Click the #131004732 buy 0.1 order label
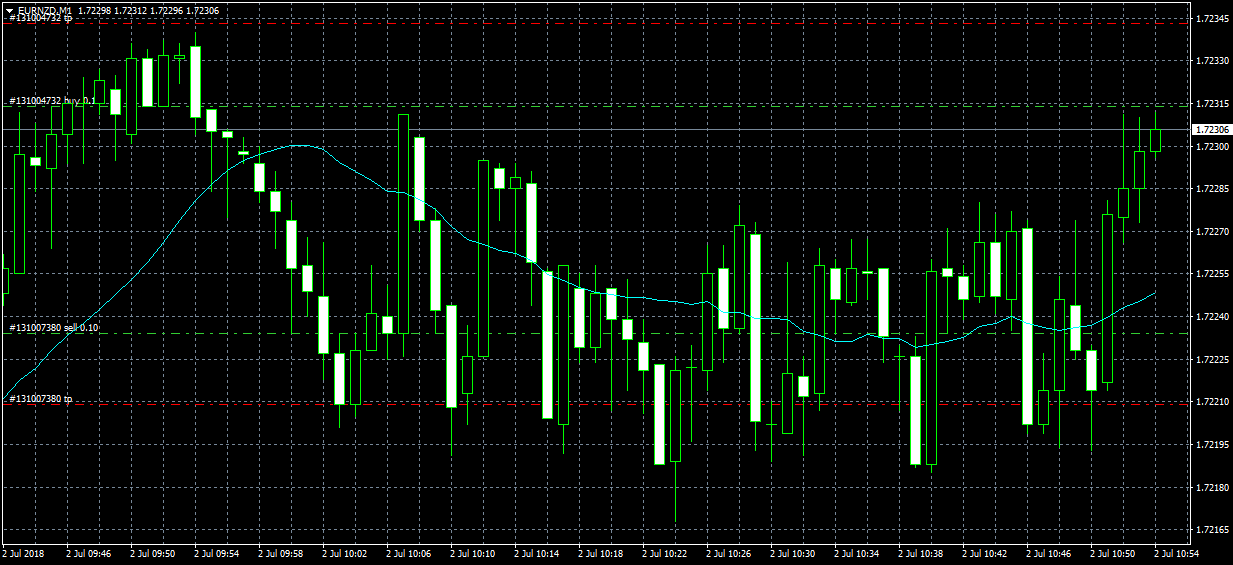Screen dimensions: 1233x565 [52, 101]
